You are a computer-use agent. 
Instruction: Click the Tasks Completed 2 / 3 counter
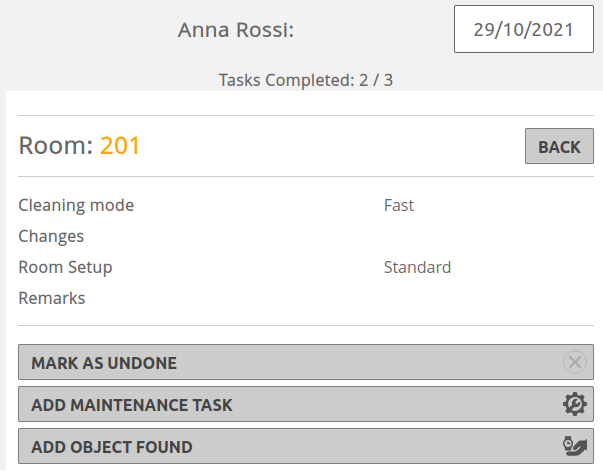point(306,80)
